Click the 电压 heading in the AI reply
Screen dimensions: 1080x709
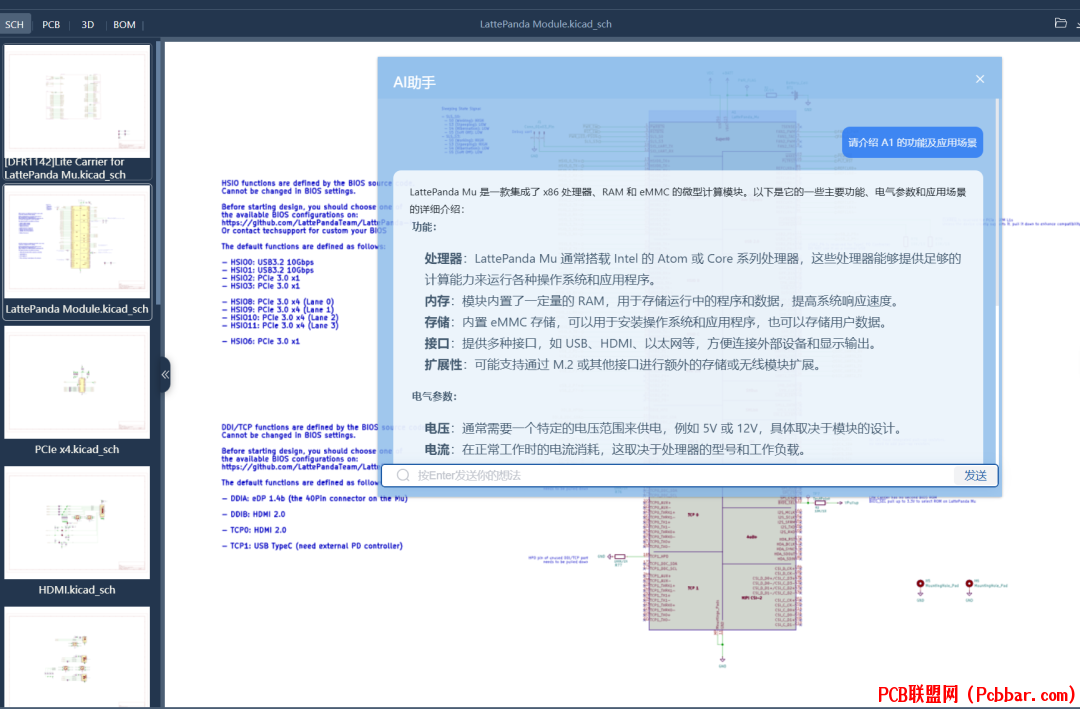point(437,429)
